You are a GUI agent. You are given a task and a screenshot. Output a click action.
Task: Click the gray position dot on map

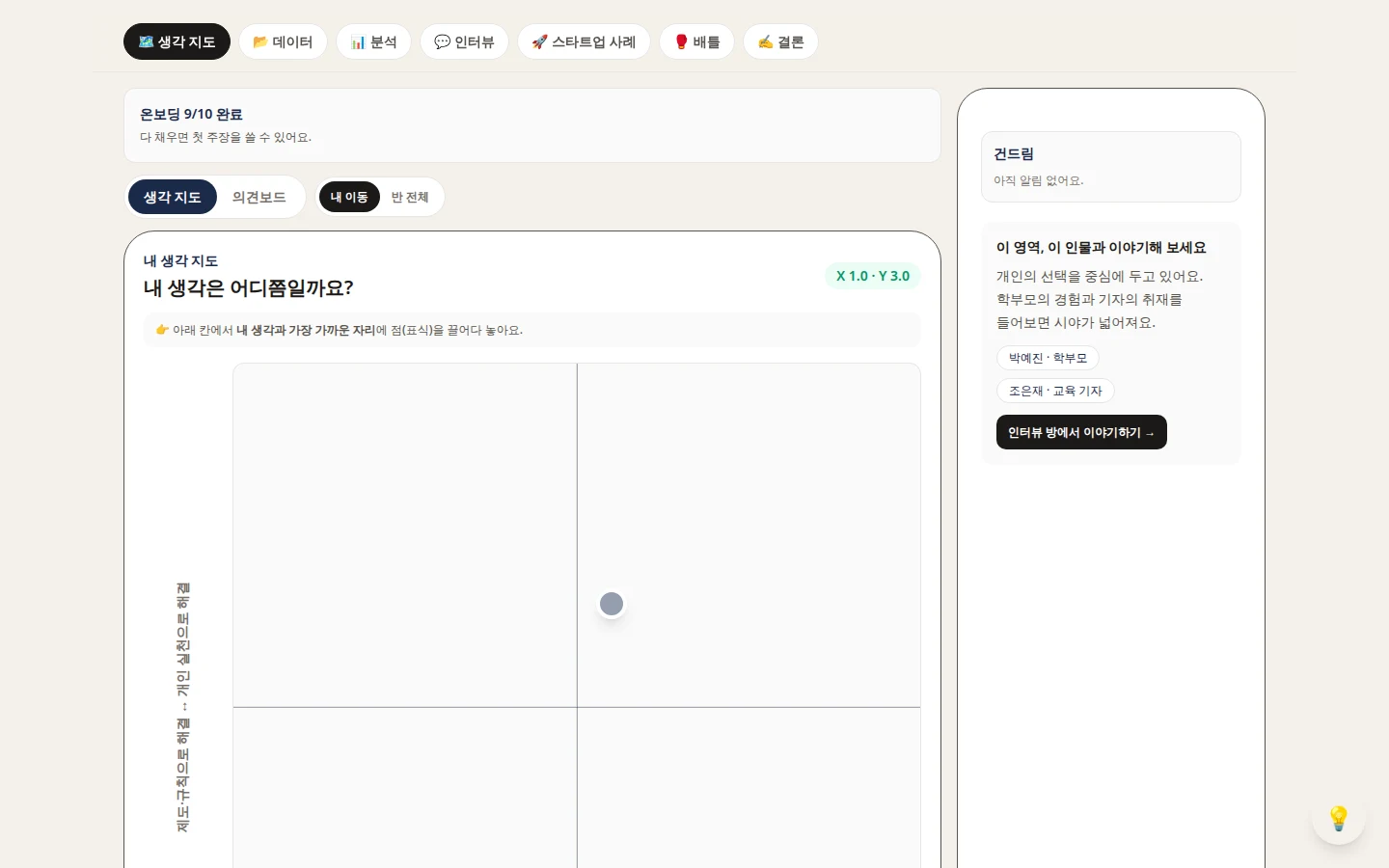[612, 604]
